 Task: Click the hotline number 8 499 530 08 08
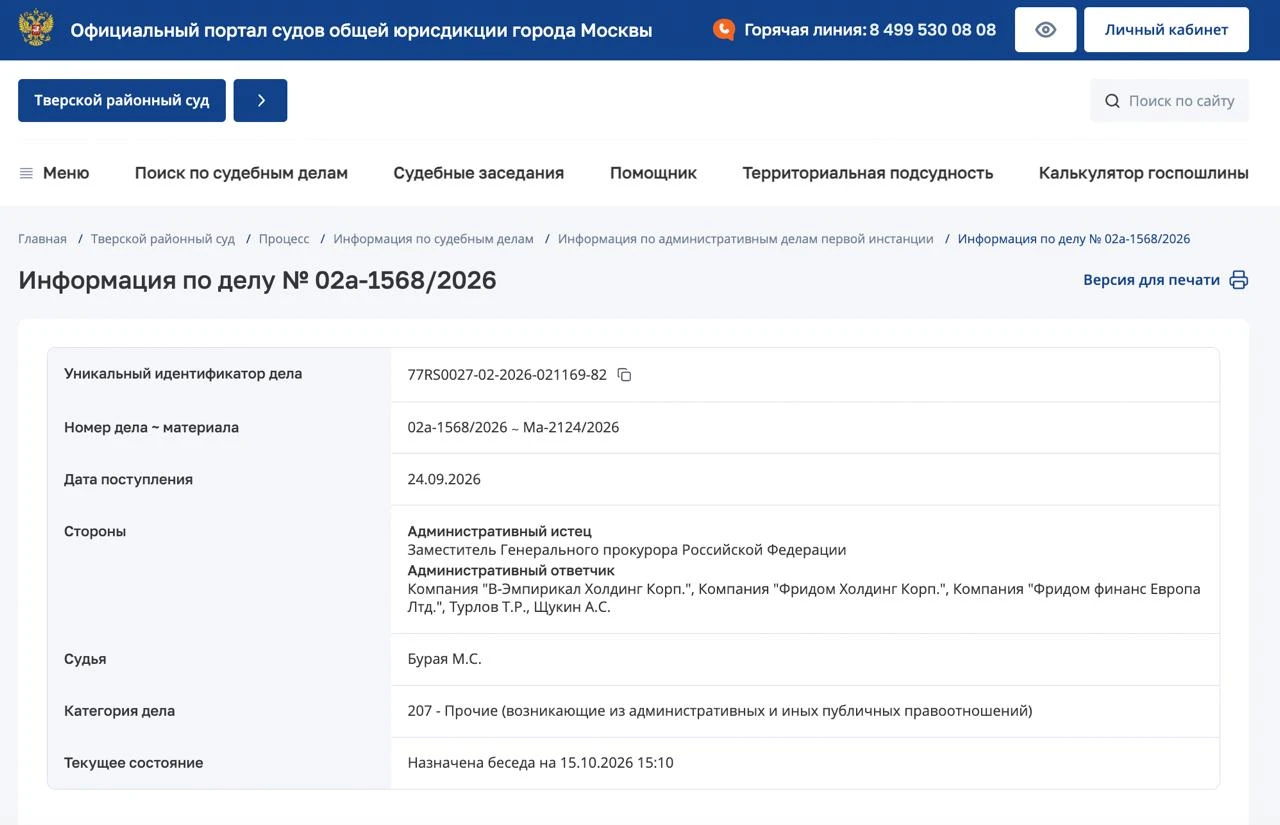pyautogui.click(x=933, y=30)
